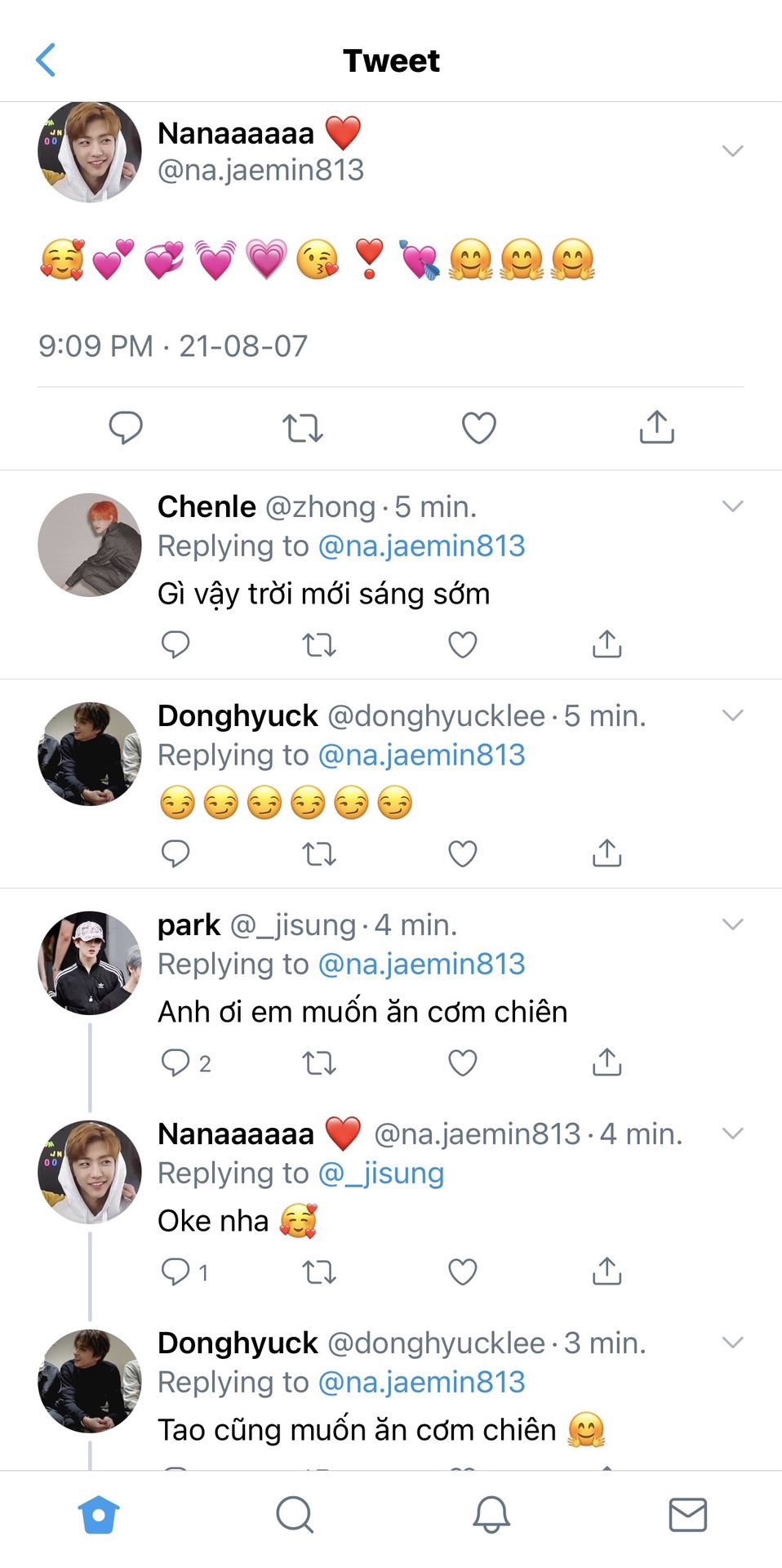Viewport: 782px width, 1568px height.
Task: Open Chenle's profile picture
Action: pyautogui.click(x=90, y=545)
